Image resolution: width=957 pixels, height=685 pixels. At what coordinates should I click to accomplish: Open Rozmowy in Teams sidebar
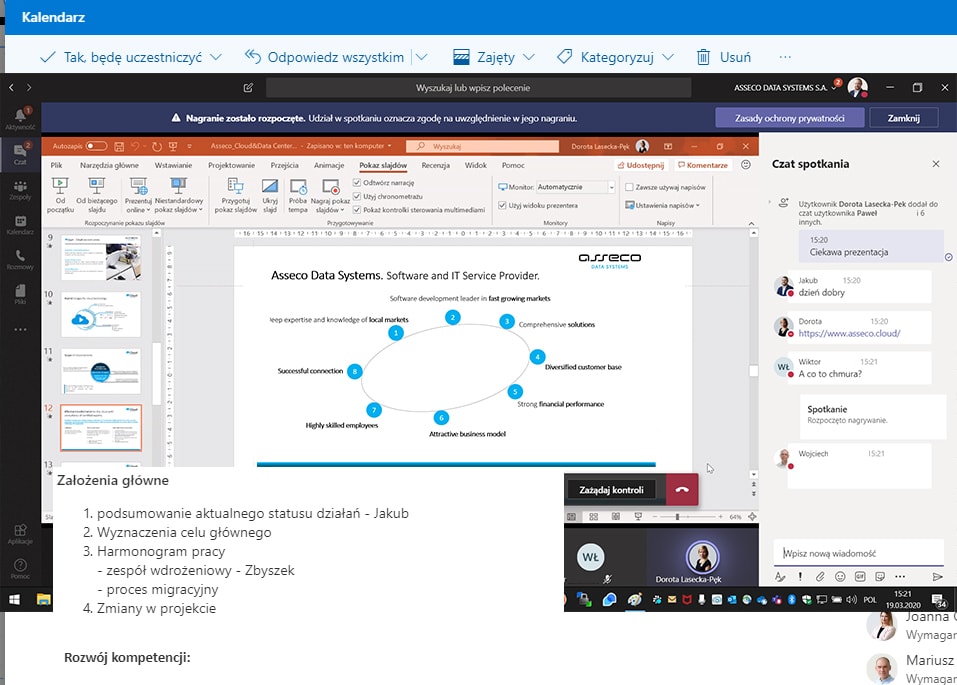tap(20, 259)
